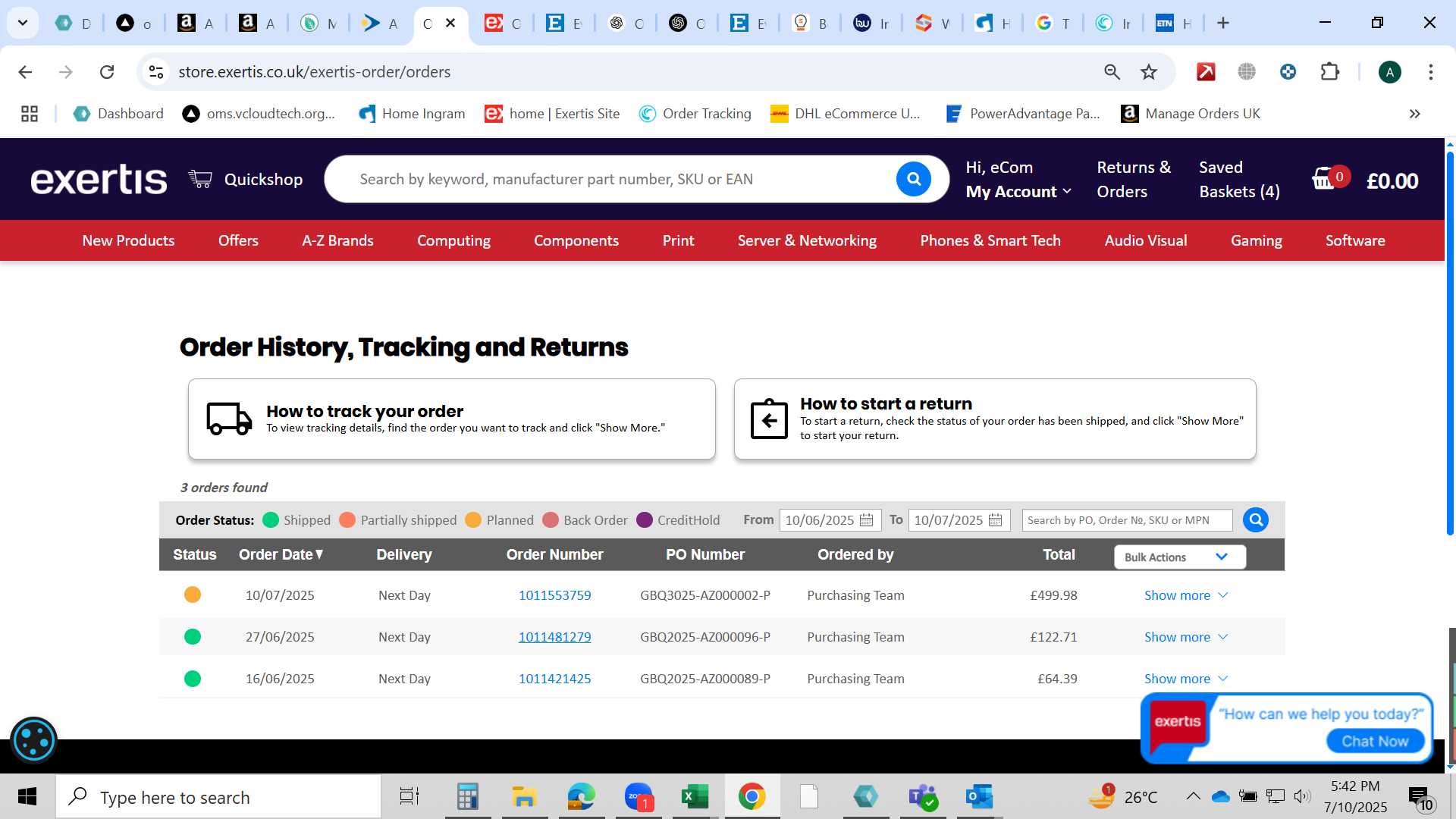The image size is (1456, 819).
Task: Click the browser address bar URL
Action: click(x=314, y=72)
